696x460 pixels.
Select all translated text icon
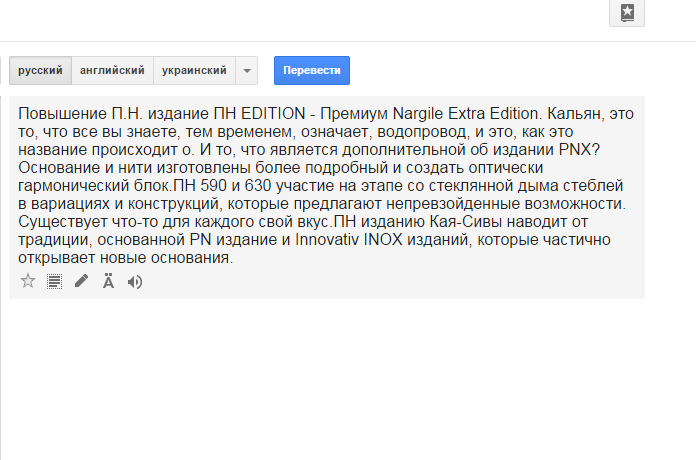click(x=55, y=282)
